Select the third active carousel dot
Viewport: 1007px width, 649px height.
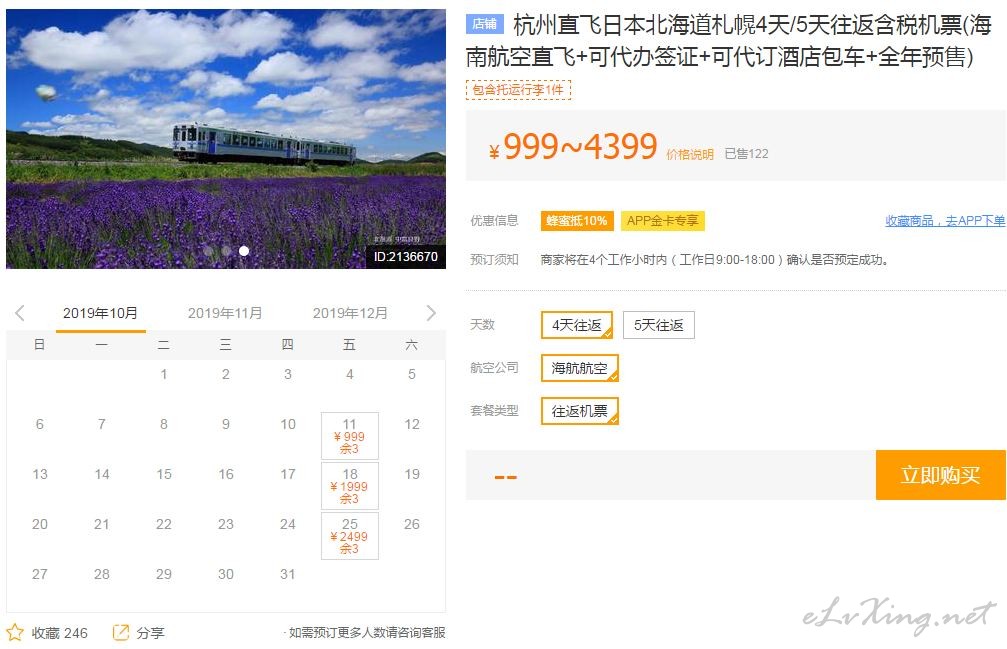pyautogui.click(x=244, y=251)
